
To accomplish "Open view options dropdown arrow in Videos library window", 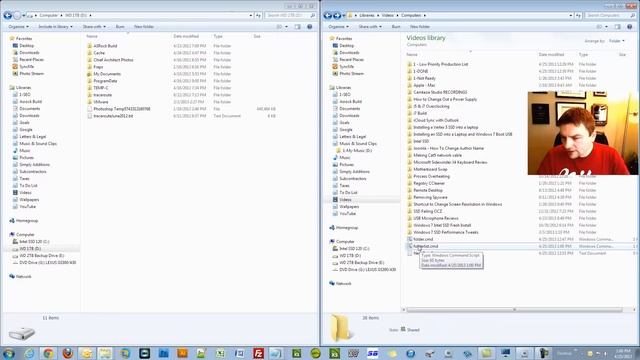I will [x=606, y=27].
